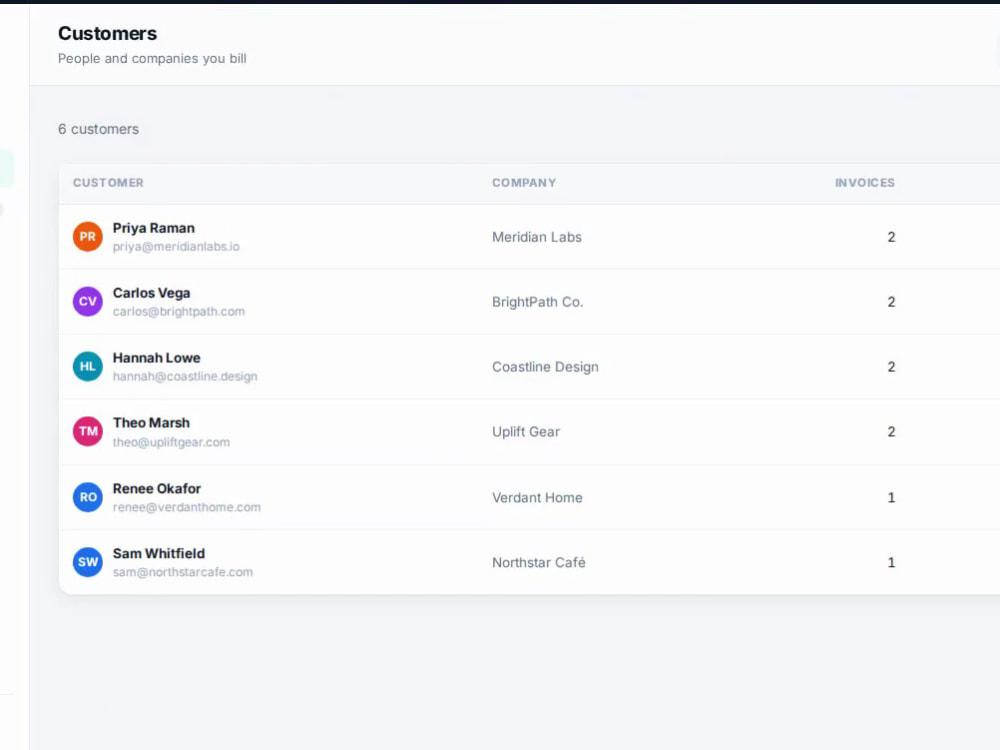Click Sam Whitfield's SW avatar
The image size is (1000, 750).
coord(87,562)
